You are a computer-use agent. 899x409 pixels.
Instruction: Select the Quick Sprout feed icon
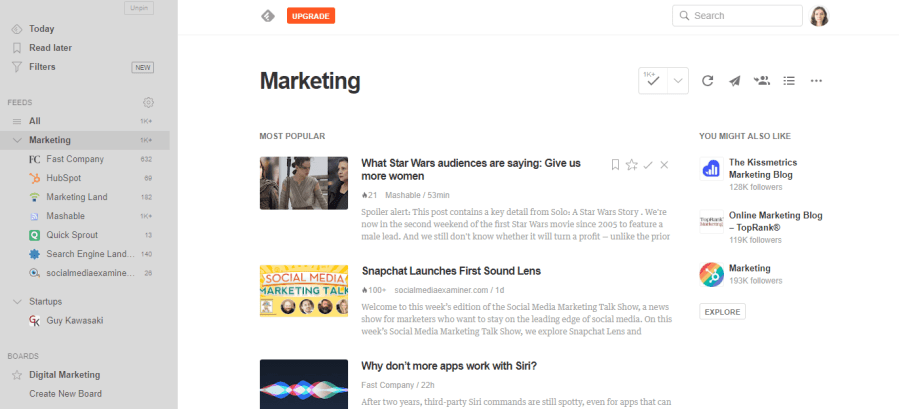[34, 235]
